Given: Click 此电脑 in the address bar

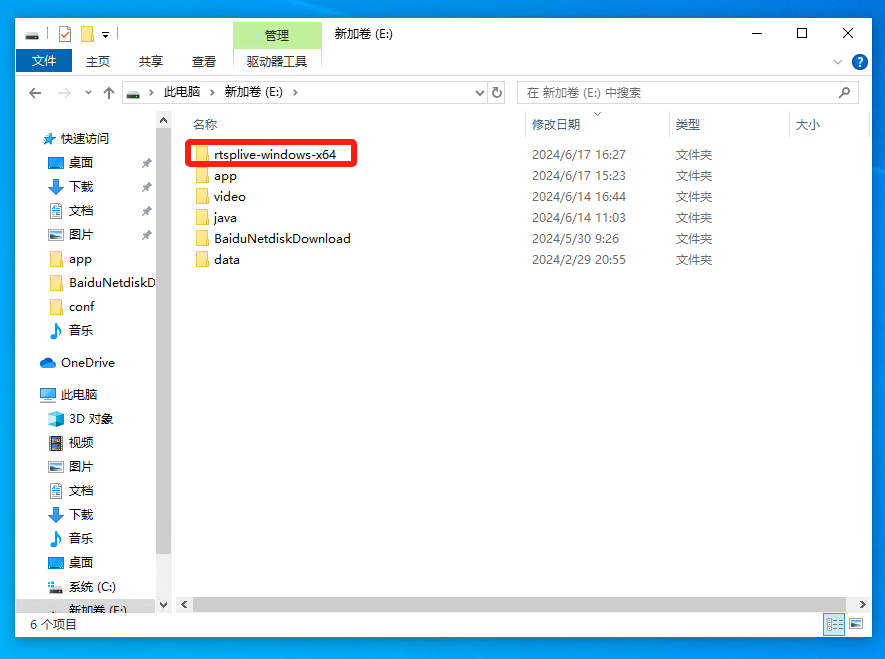Looking at the screenshot, I should [182, 92].
